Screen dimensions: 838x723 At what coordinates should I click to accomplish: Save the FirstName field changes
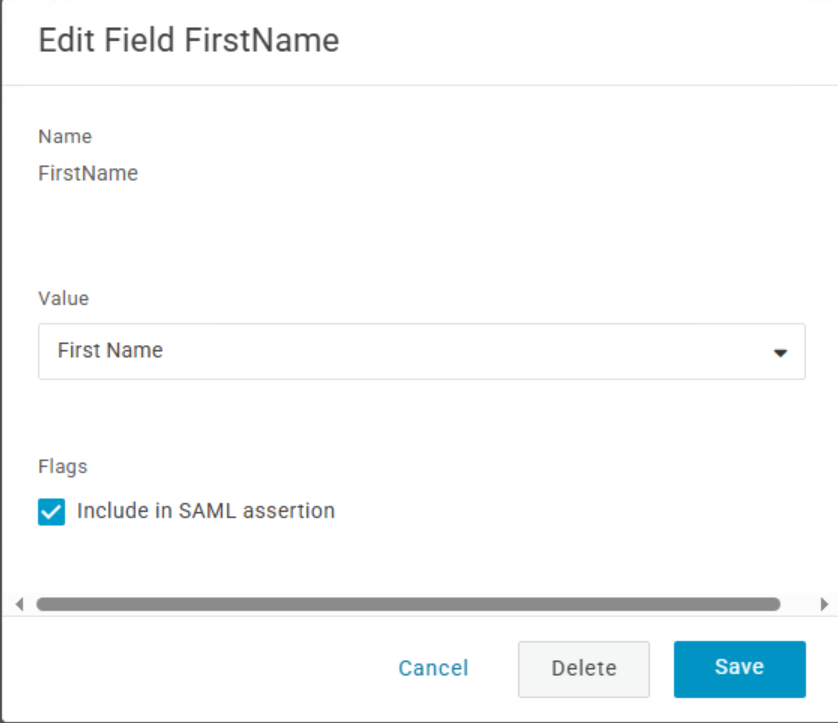[739, 668]
